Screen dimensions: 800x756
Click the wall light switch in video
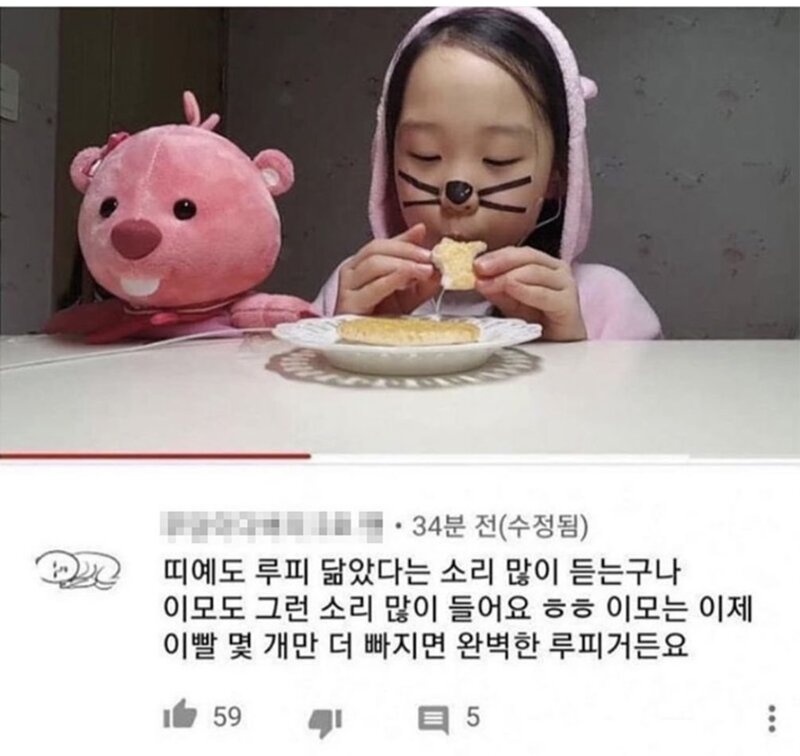click(9, 93)
